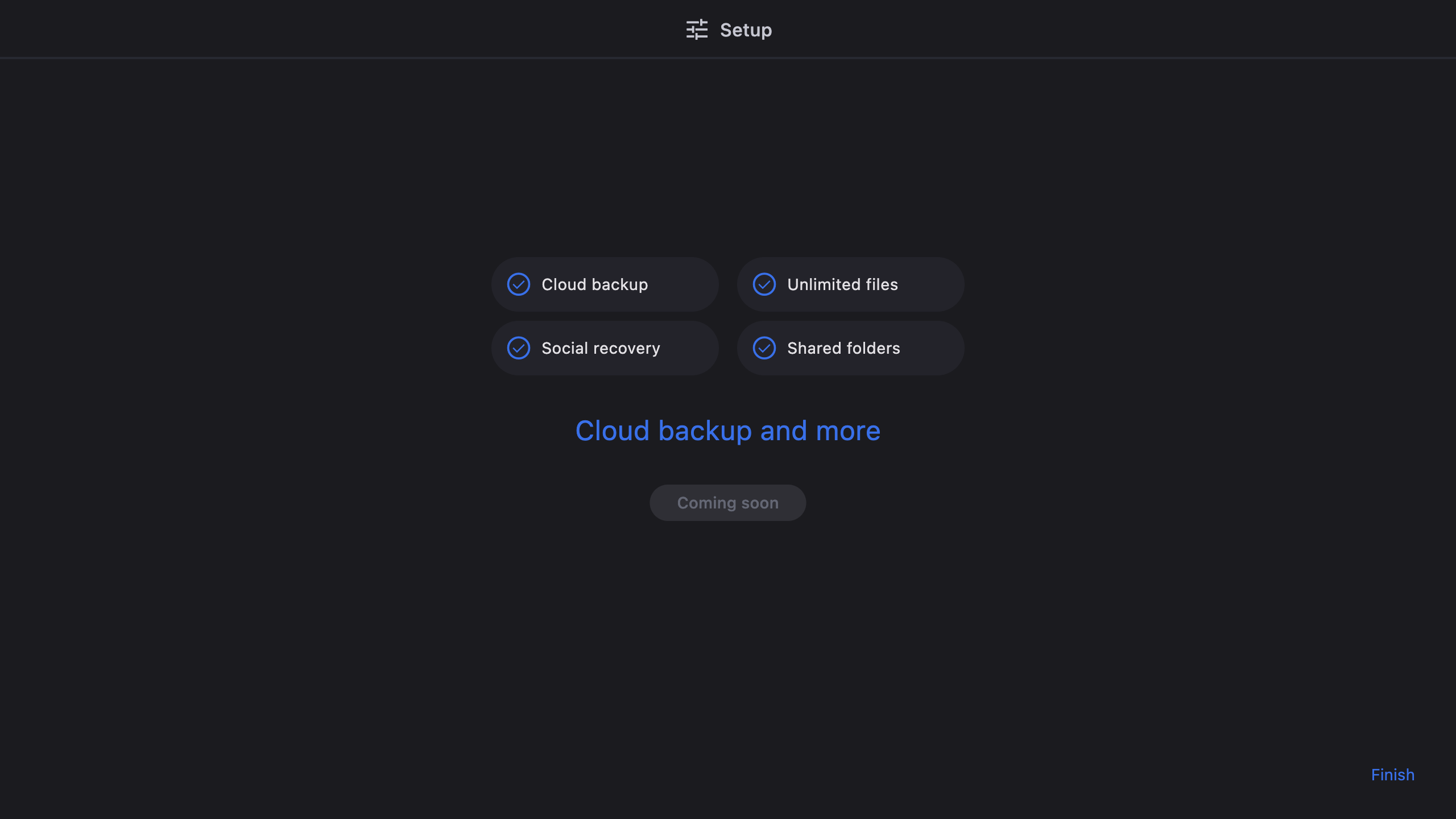Screen dimensions: 1456x819
Task: Click the Social recovery checkmark icon
Action: [519, 348]
